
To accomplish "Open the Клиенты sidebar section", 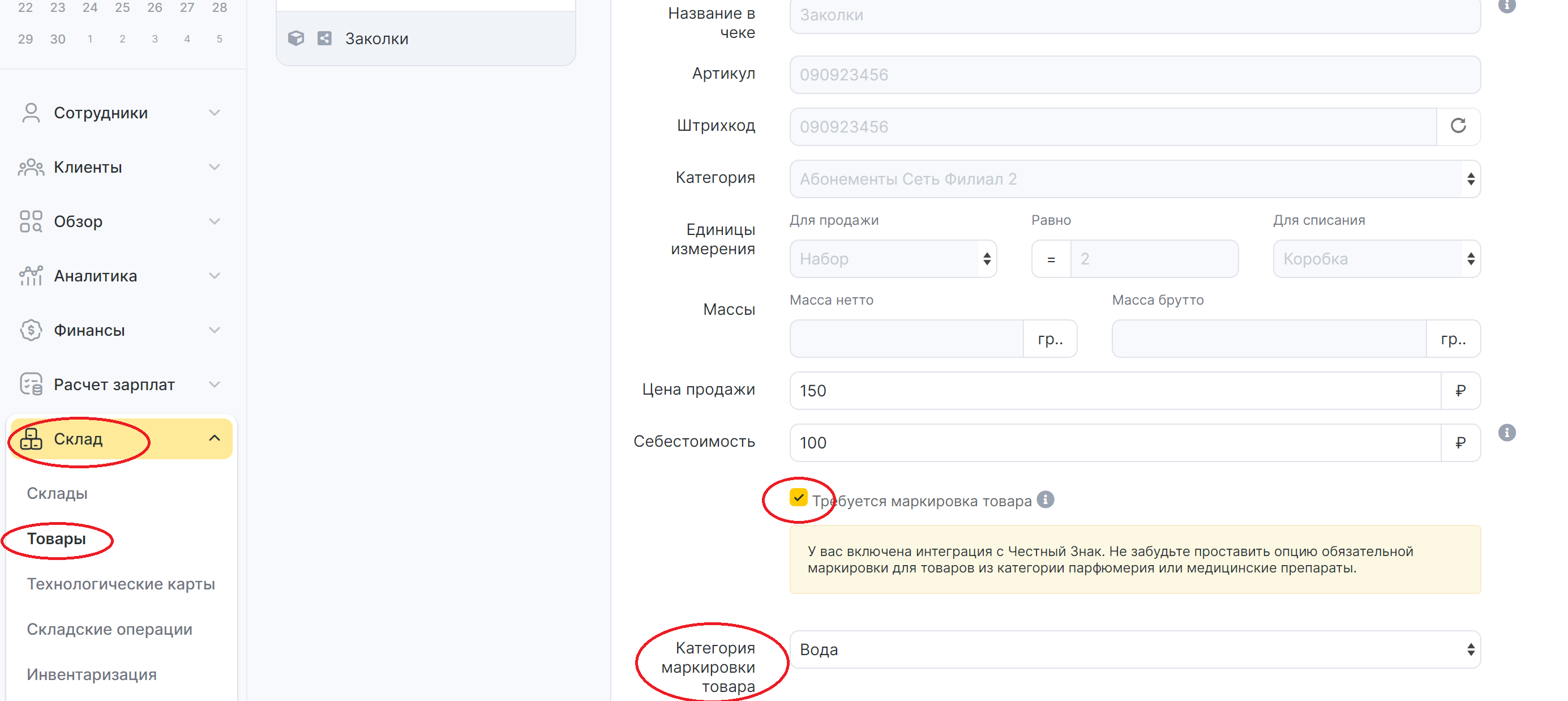I will tap(121, 167).
